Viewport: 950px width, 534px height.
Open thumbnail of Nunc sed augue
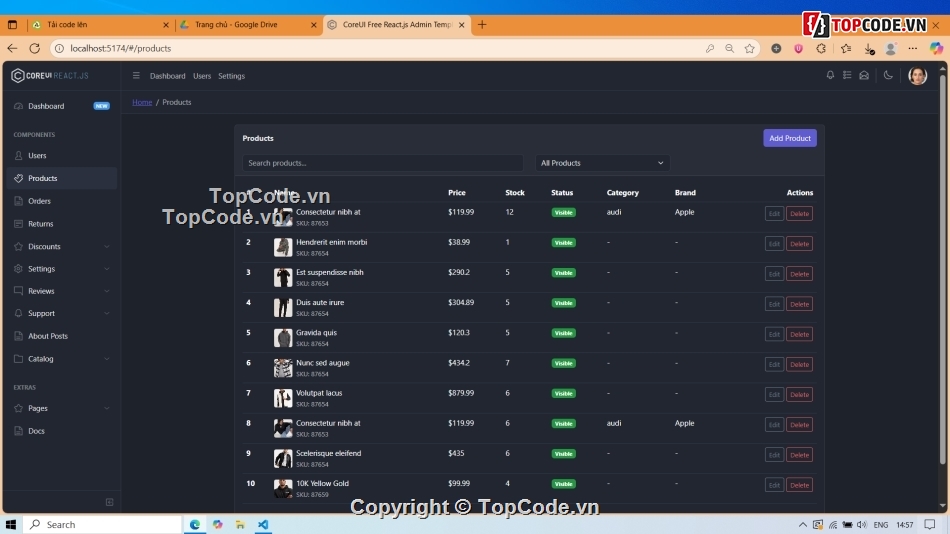click(282, 368)
